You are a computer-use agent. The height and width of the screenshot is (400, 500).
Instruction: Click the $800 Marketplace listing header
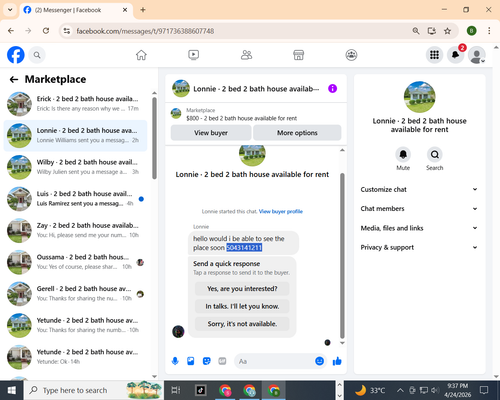point(256,114)
